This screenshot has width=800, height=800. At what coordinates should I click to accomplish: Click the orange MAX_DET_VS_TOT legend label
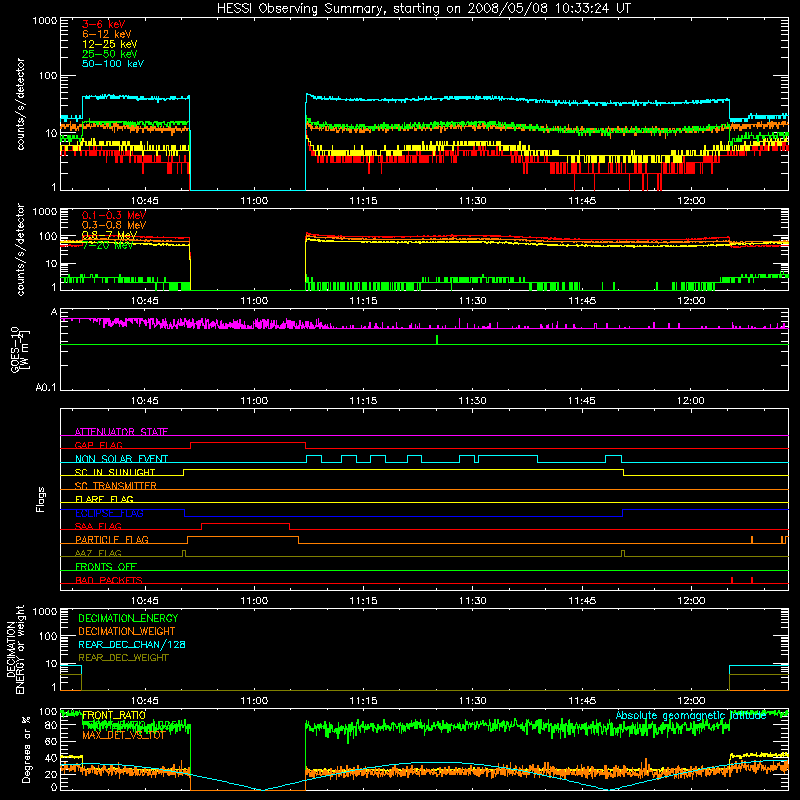pyautogui.click(x=123, y=735)
